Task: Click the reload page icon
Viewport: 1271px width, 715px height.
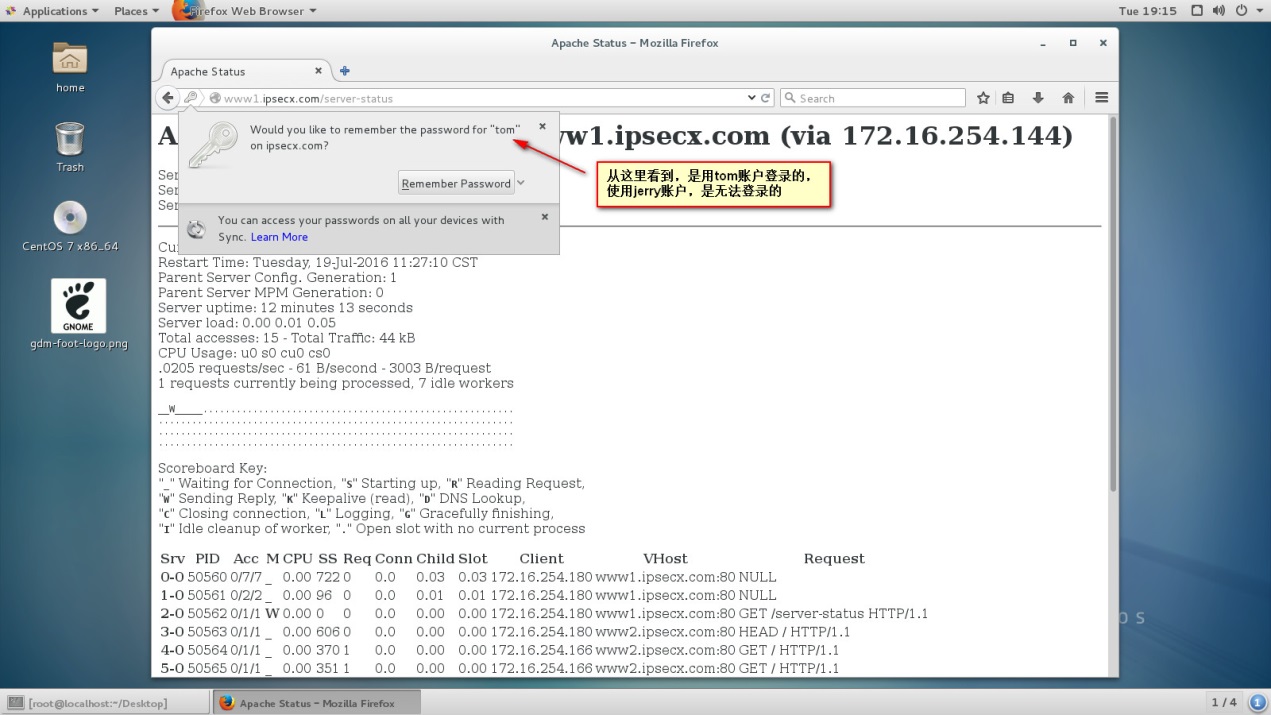Action: point(767,98)
